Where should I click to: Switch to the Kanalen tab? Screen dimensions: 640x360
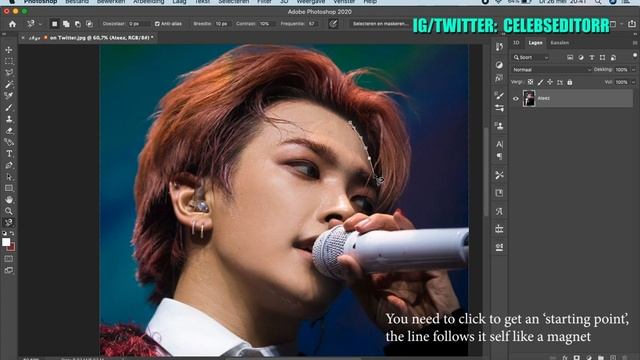point(559,43)
